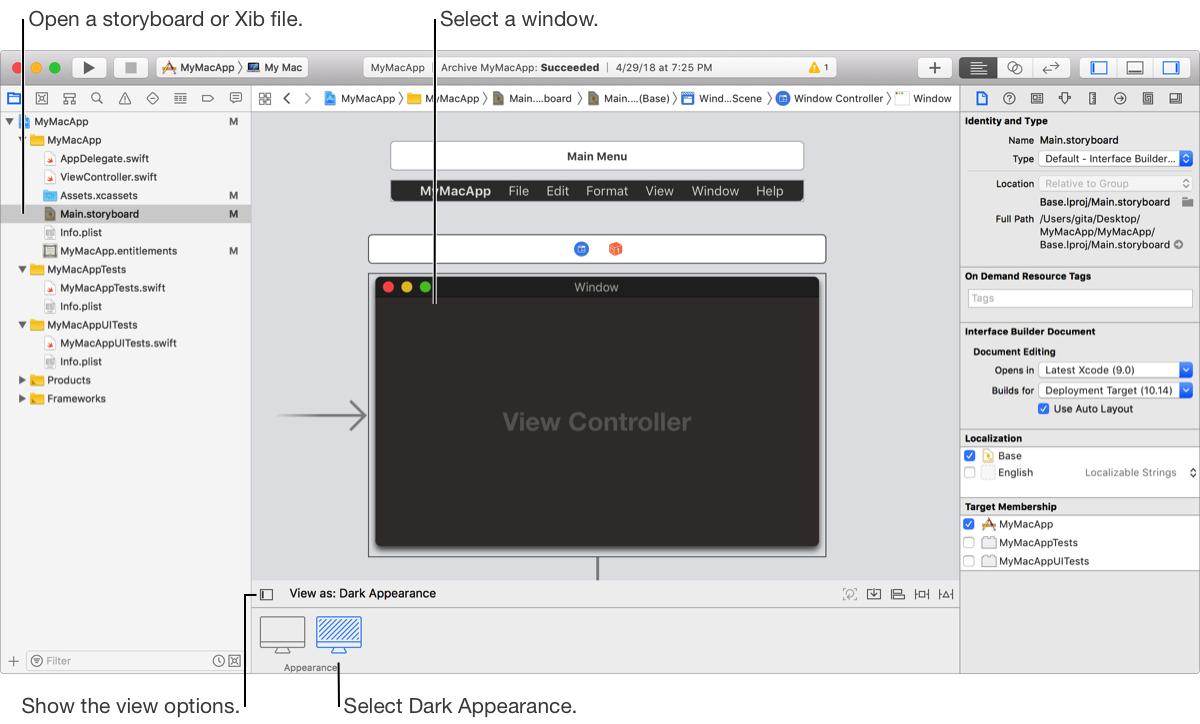Enable English localization checkbox
Viewport: 1200px width, 724px height.
[x=969, y=473]
